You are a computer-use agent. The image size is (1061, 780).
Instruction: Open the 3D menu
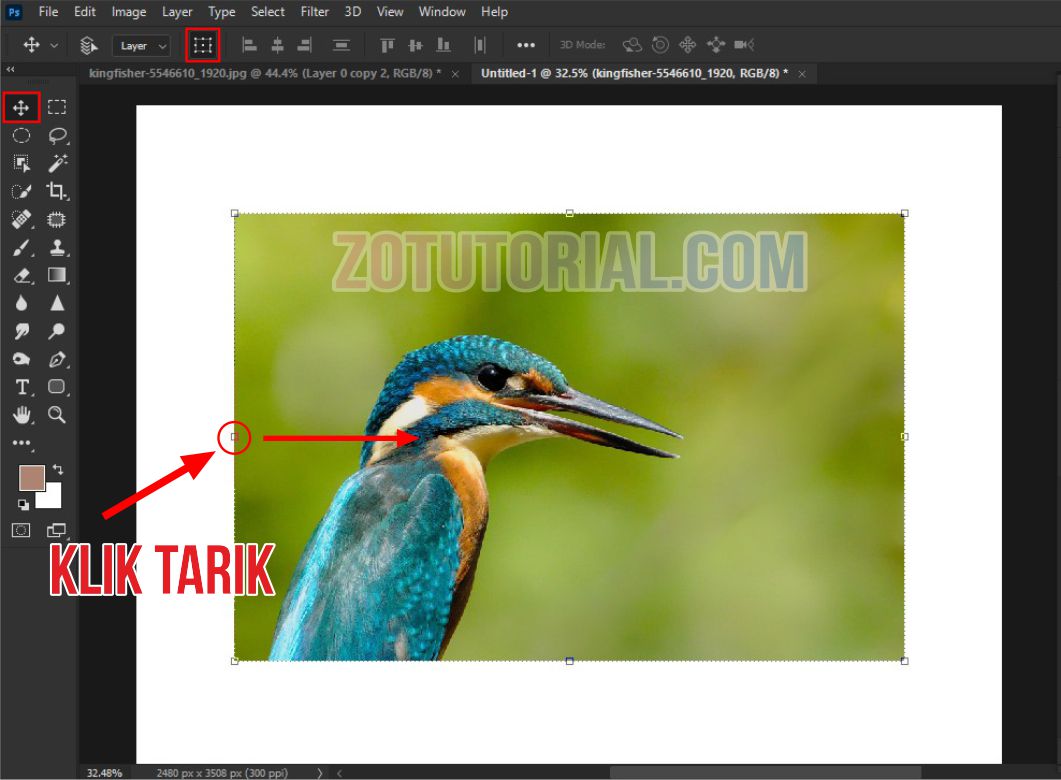[353, 12]
